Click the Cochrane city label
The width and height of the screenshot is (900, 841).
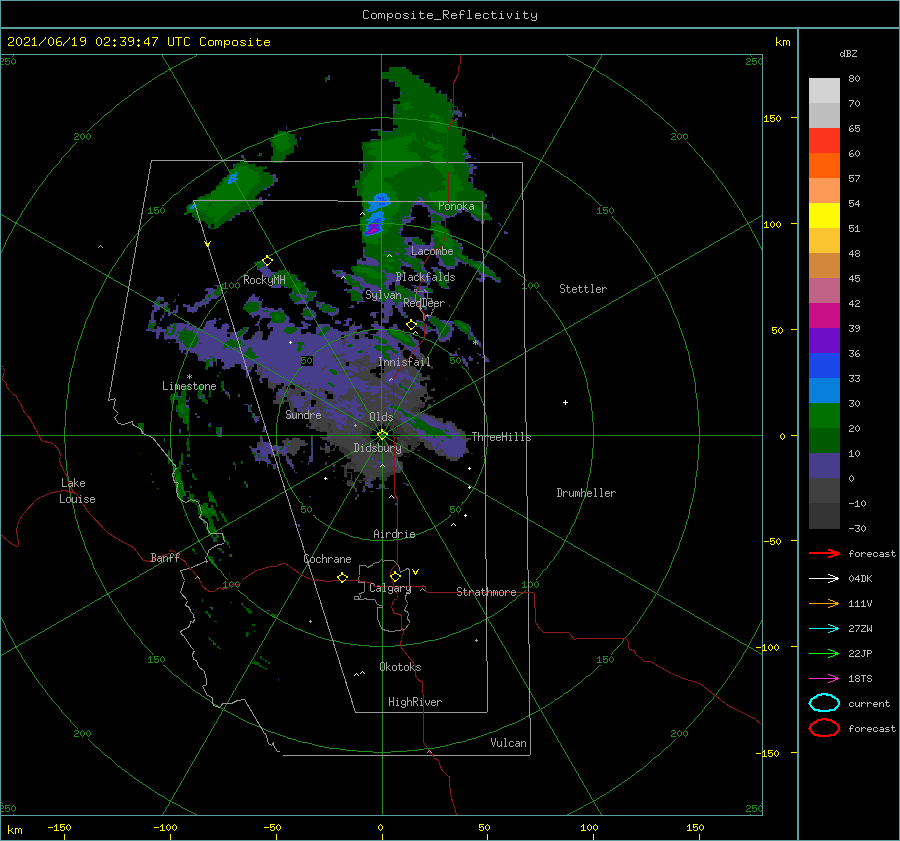(327, 559)
